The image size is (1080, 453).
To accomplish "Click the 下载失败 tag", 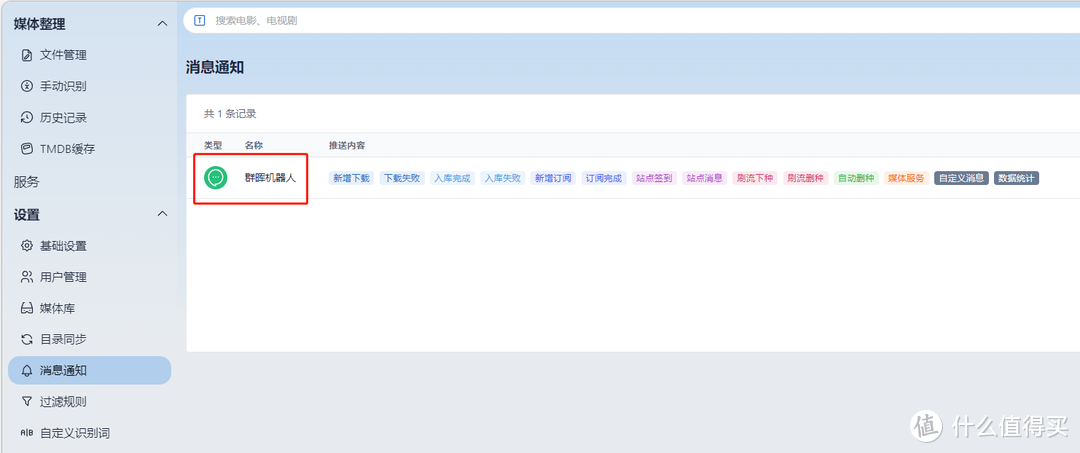I will tap(402, 178).
